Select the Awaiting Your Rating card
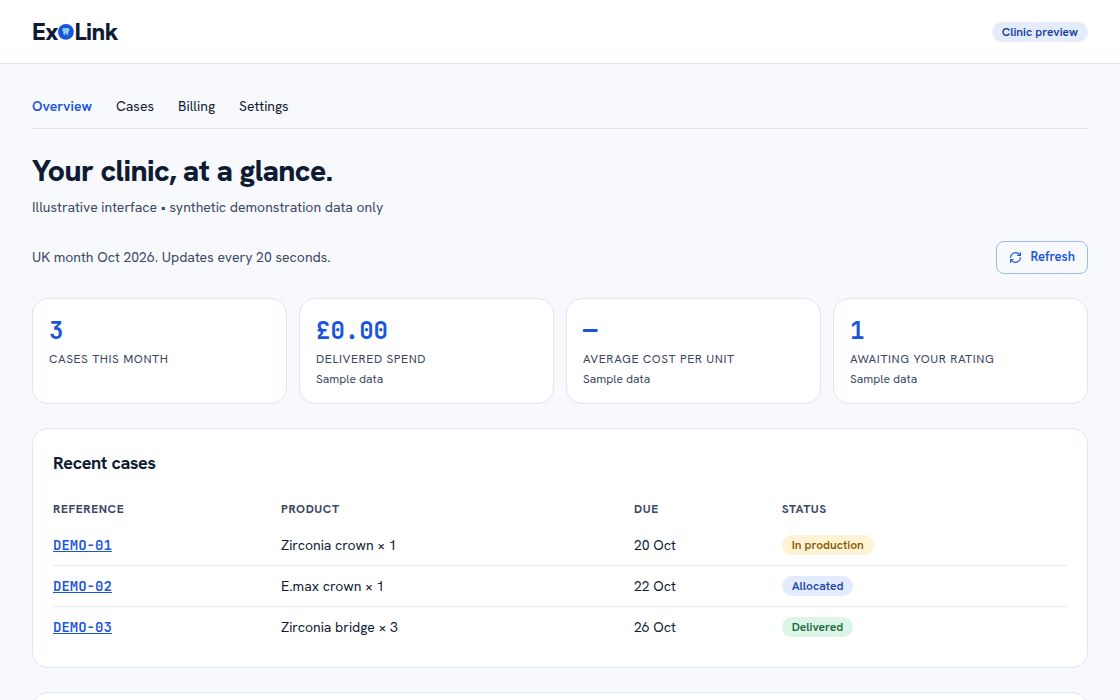Image resolution: width=1120 pixels, height=700 pixels. pyautogui.click(x=960, y=351)
